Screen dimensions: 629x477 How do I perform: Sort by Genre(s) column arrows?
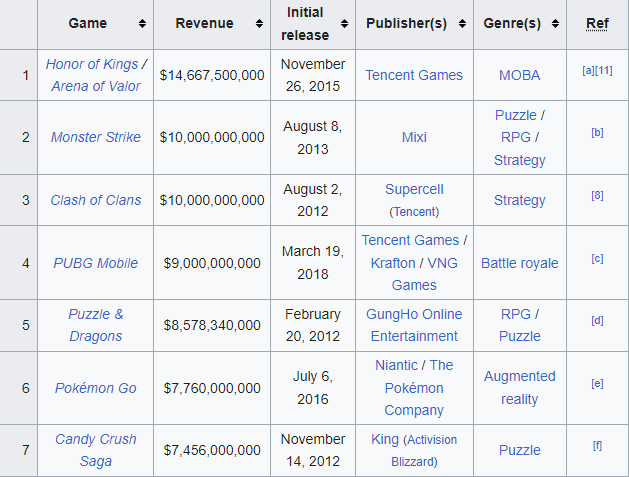tap(555, 24)
